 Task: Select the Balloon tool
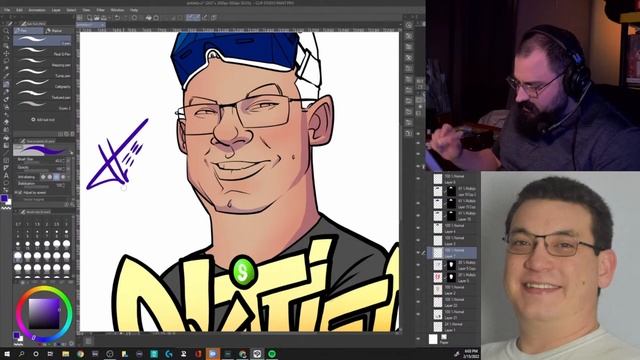6,183
